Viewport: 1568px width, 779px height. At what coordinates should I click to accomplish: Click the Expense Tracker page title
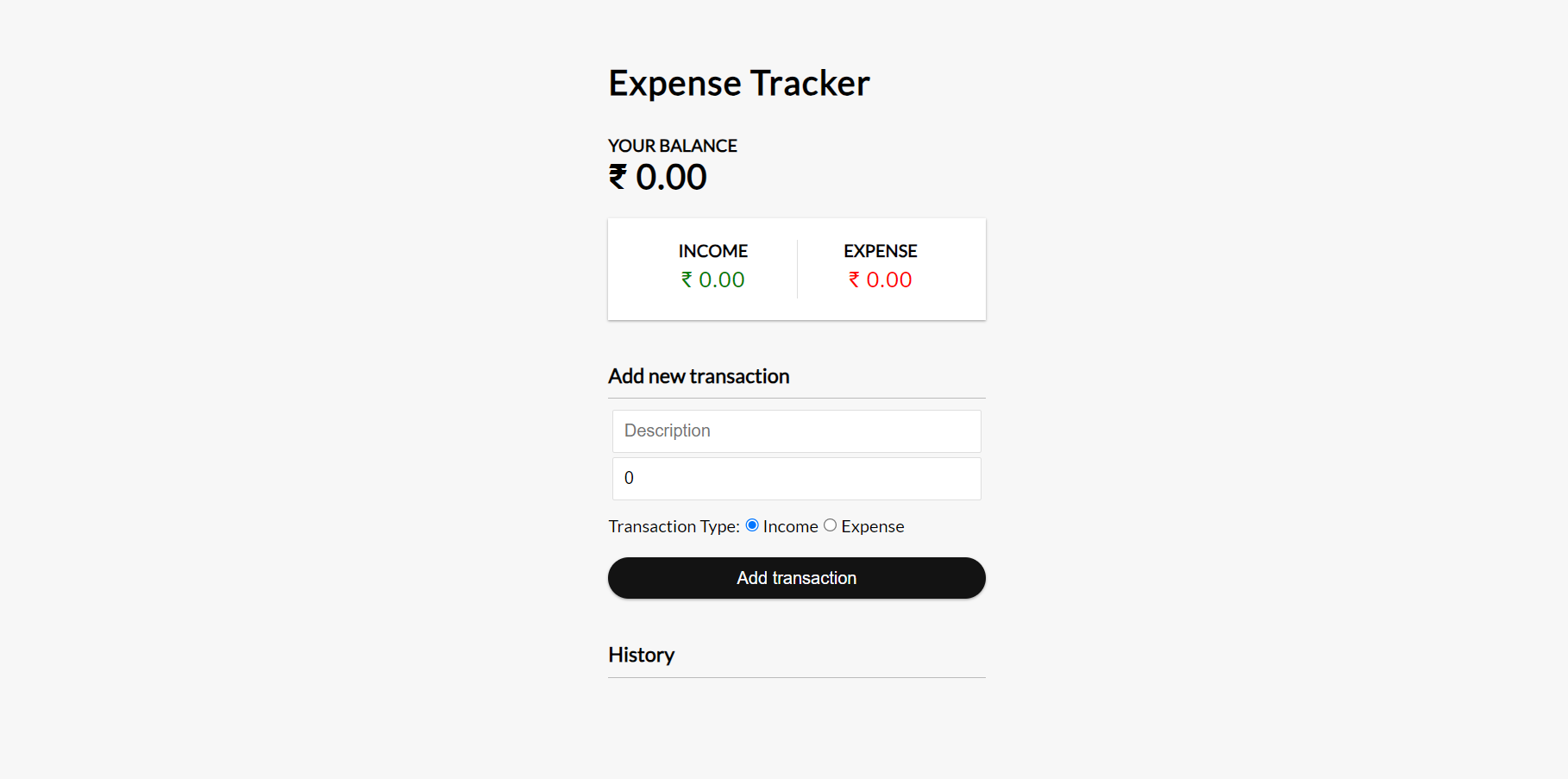739,83
